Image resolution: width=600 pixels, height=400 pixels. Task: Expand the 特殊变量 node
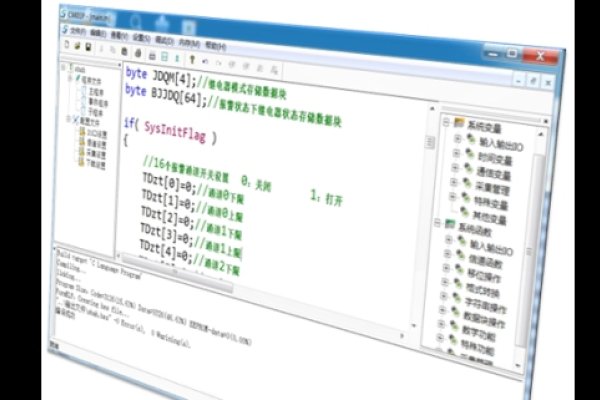coord(453,197)
